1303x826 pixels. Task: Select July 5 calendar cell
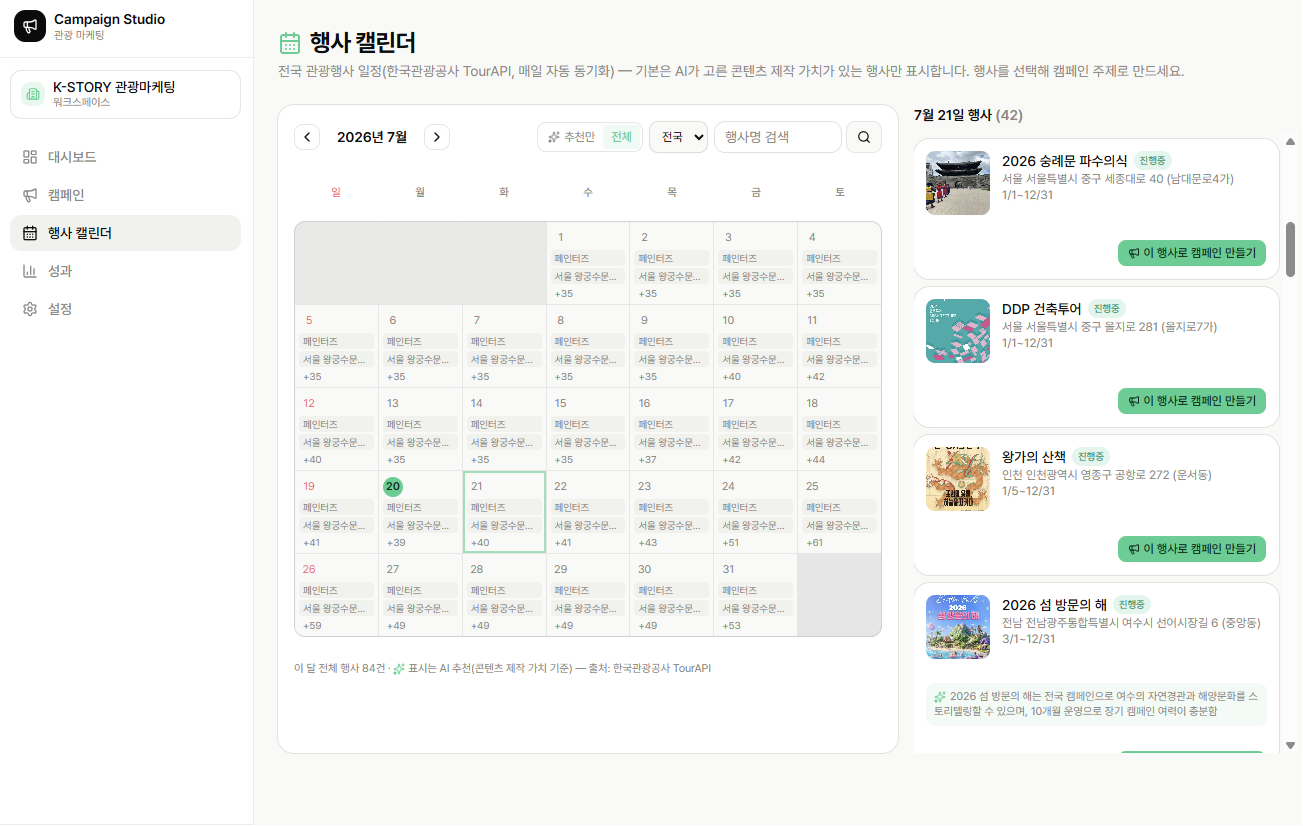click(336, 346)
